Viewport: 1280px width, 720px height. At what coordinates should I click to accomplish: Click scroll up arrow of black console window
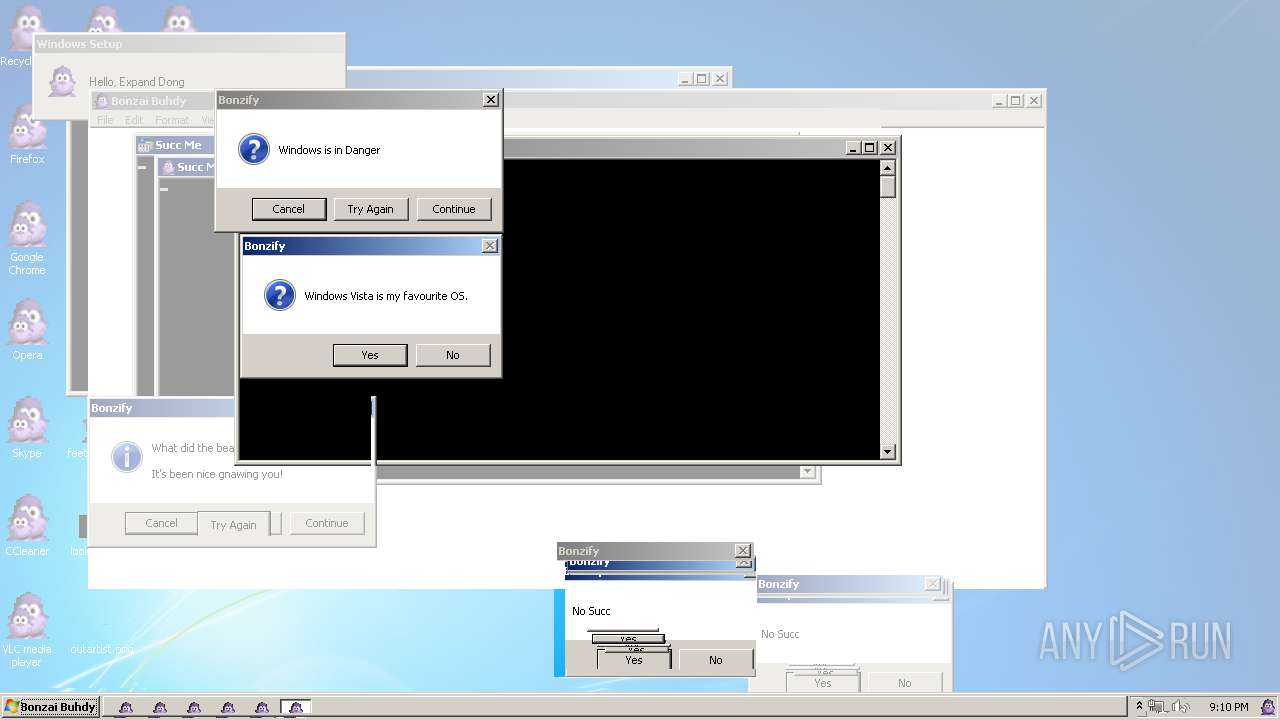[888, 167]
